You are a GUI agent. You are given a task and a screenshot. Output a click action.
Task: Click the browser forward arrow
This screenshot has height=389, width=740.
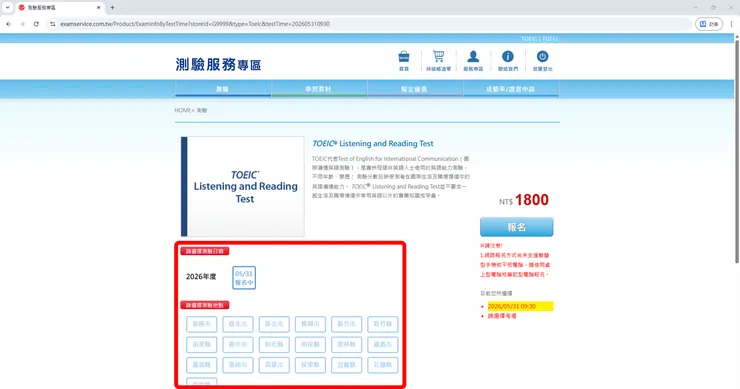click(x=22, y=24)
